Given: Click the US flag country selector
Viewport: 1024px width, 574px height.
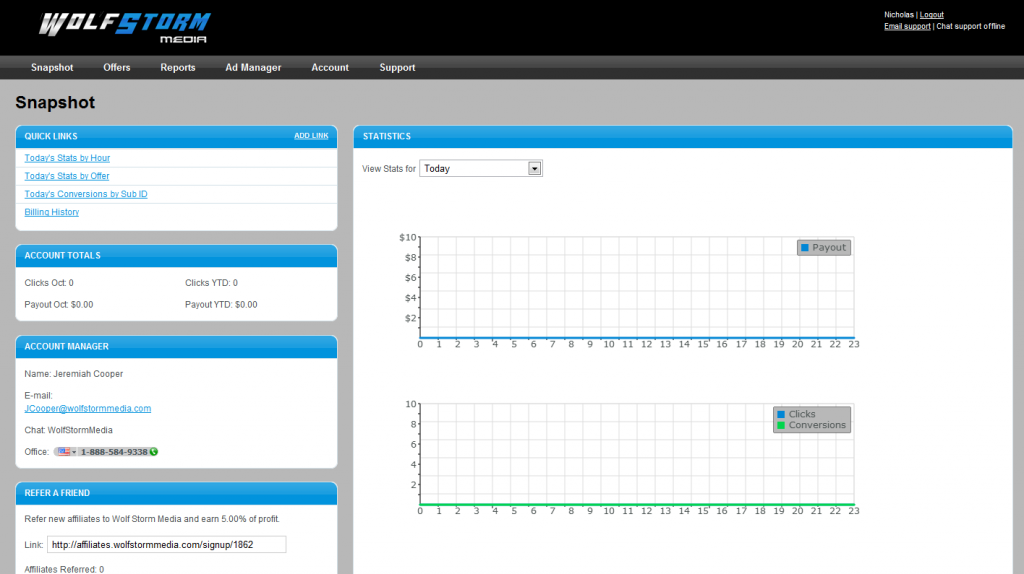Looking at the screenshot, I should (x=67, y=452).
